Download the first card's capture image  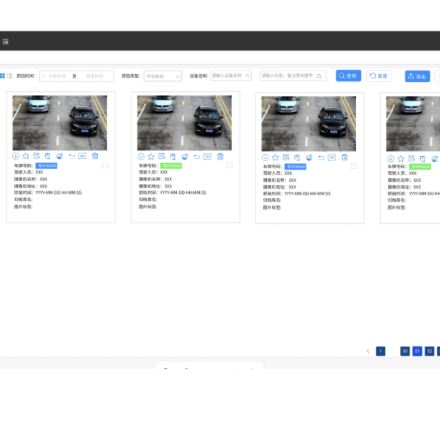pyautogui.click(x=16, y=156)
